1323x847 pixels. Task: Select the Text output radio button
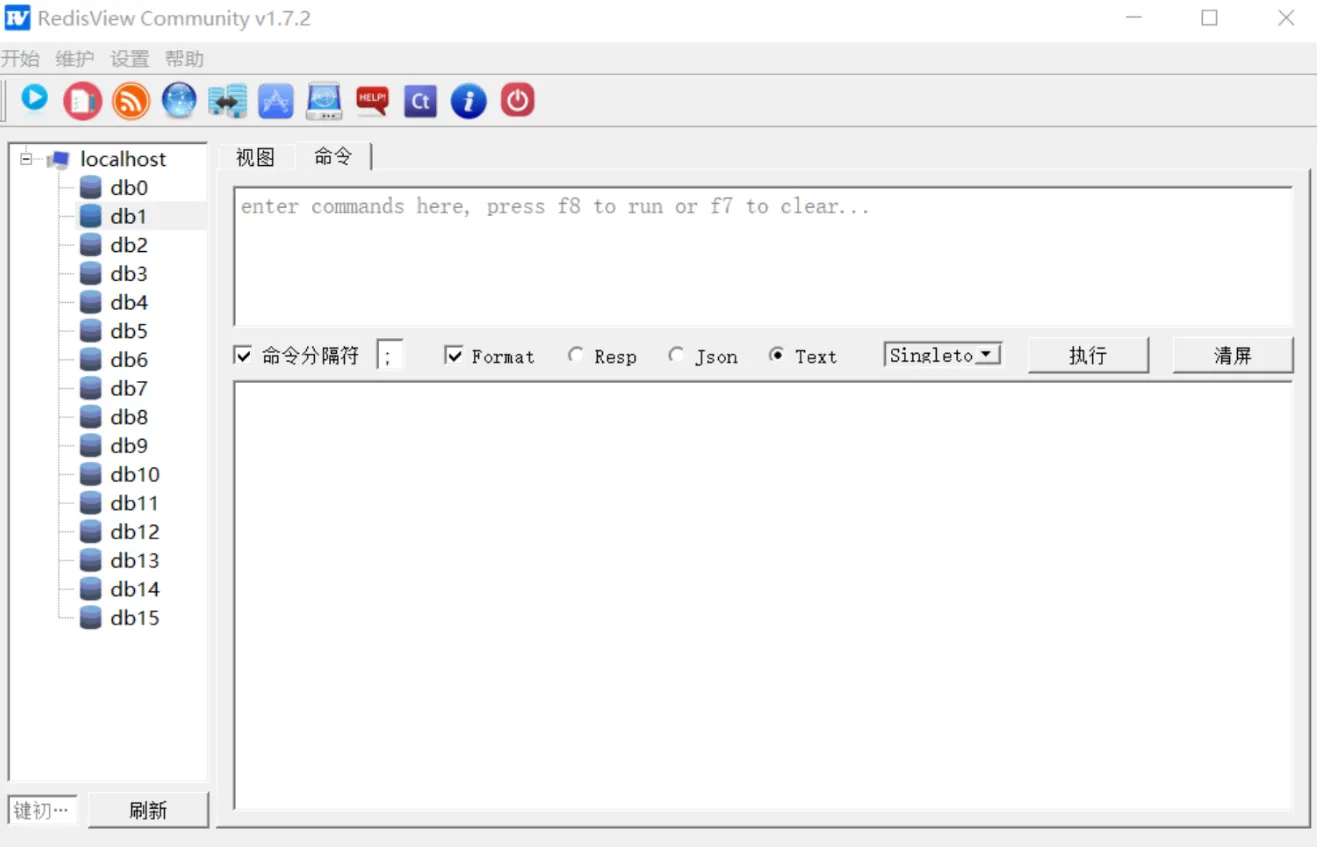[x=776, y=355]
